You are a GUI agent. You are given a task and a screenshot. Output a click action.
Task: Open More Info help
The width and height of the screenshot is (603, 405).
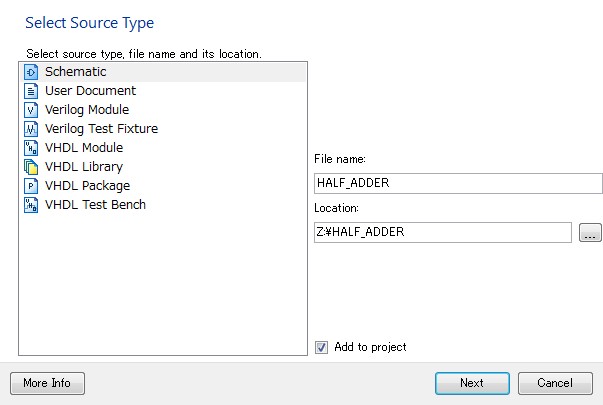47,383
